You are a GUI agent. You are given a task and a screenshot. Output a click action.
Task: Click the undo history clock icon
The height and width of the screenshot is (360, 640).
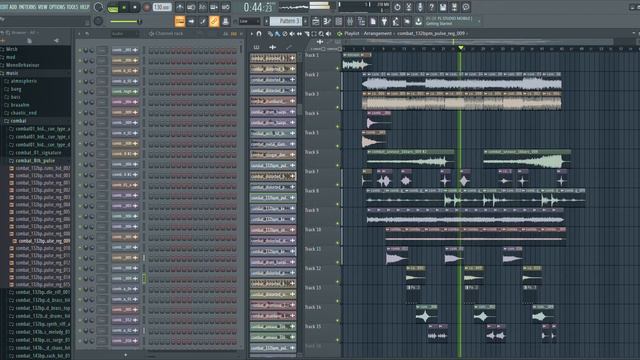coord(397,7)
